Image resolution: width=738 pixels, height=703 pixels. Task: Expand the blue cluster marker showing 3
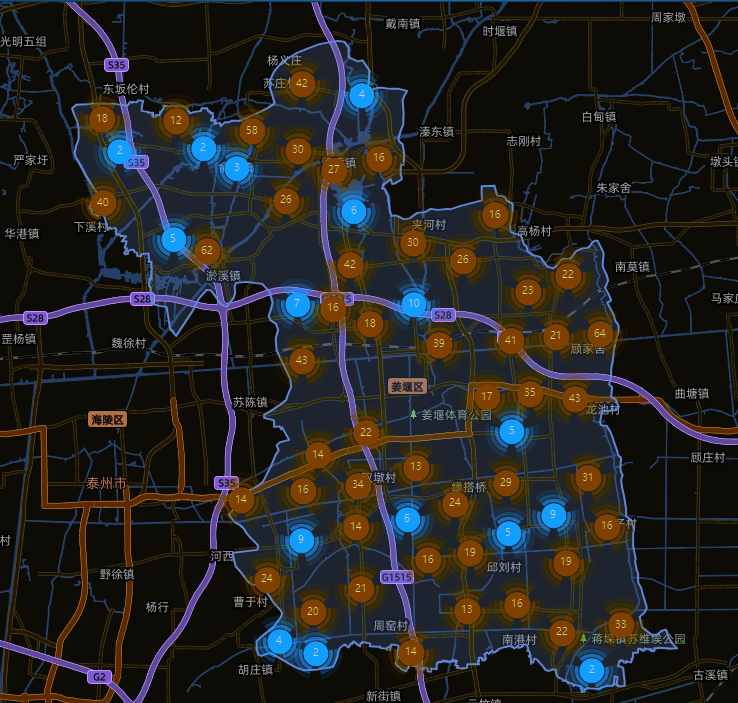click(x=237, y=168)
